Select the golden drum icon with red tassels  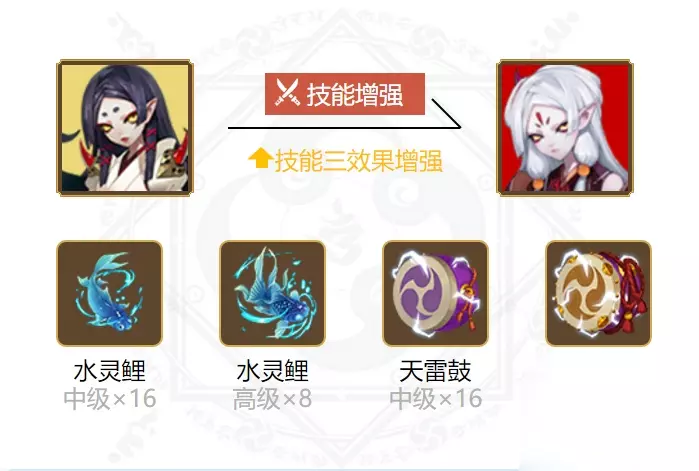pyautogui.click(x=599, y=294)
